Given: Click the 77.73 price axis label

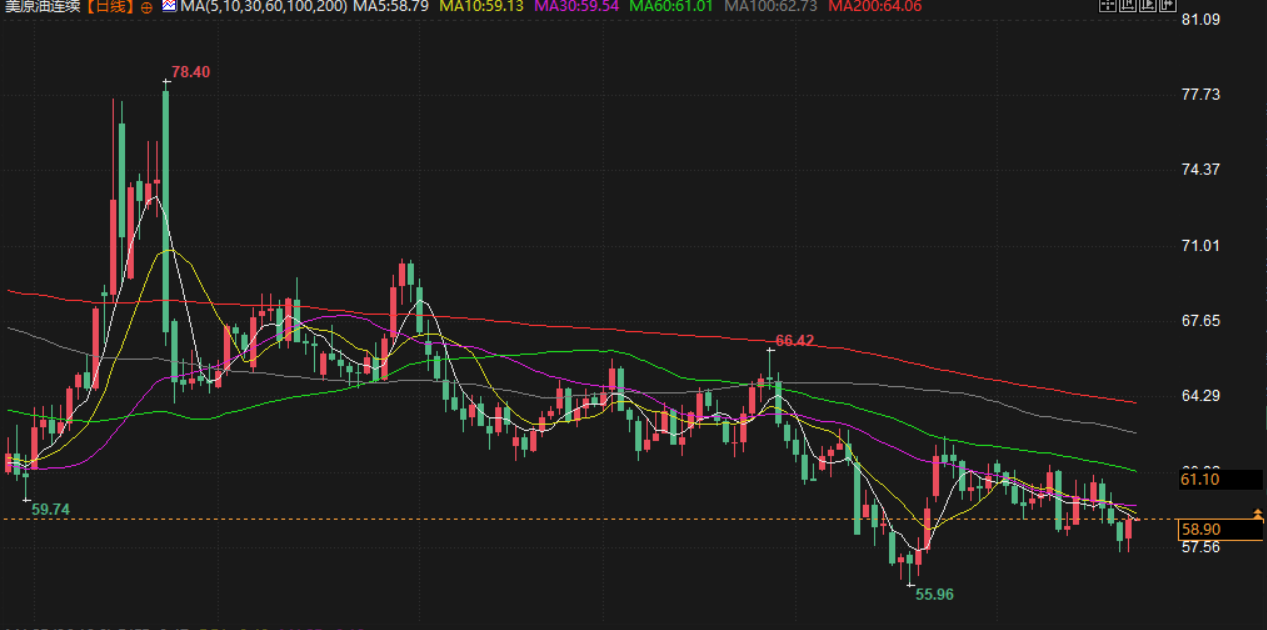Looking at the screenshot, I should [x=1201, y=94].
